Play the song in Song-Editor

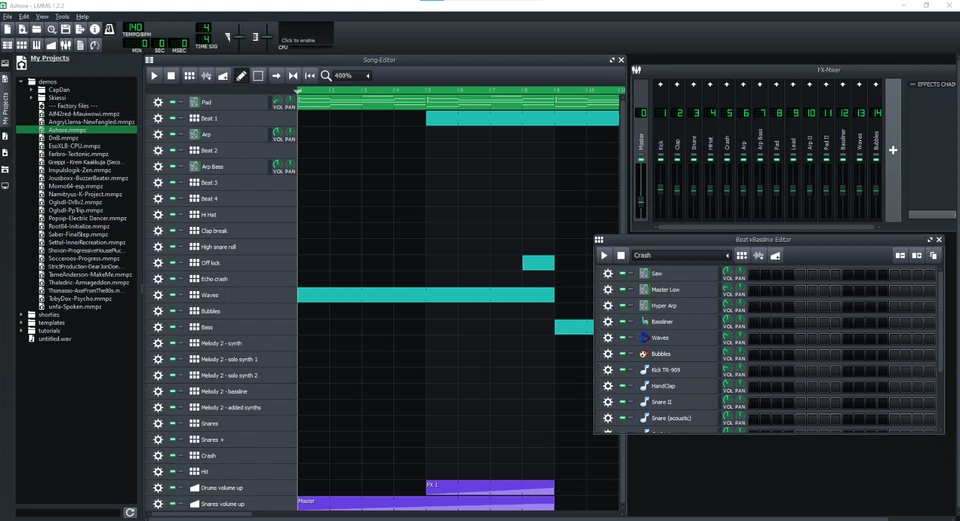[154, 76]
